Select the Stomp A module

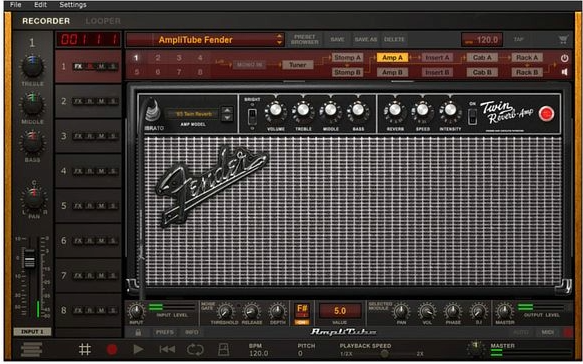[347, 58]
